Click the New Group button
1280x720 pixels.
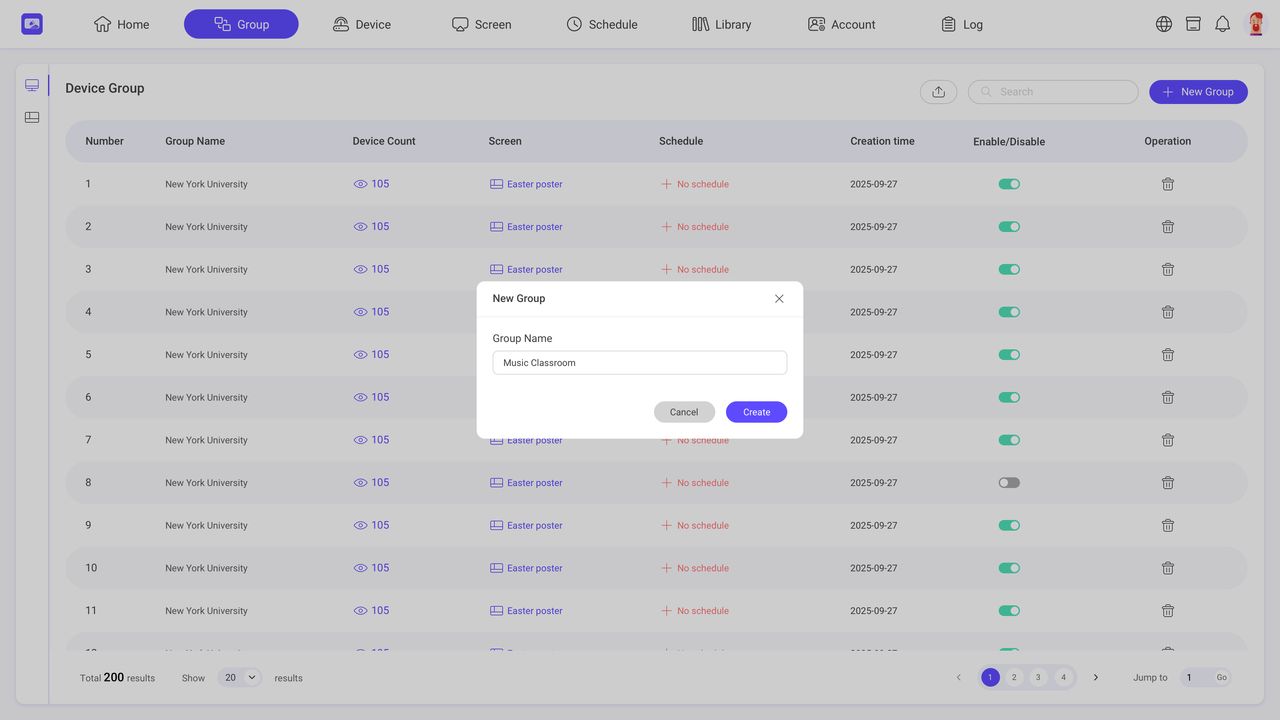point(1198,92)
